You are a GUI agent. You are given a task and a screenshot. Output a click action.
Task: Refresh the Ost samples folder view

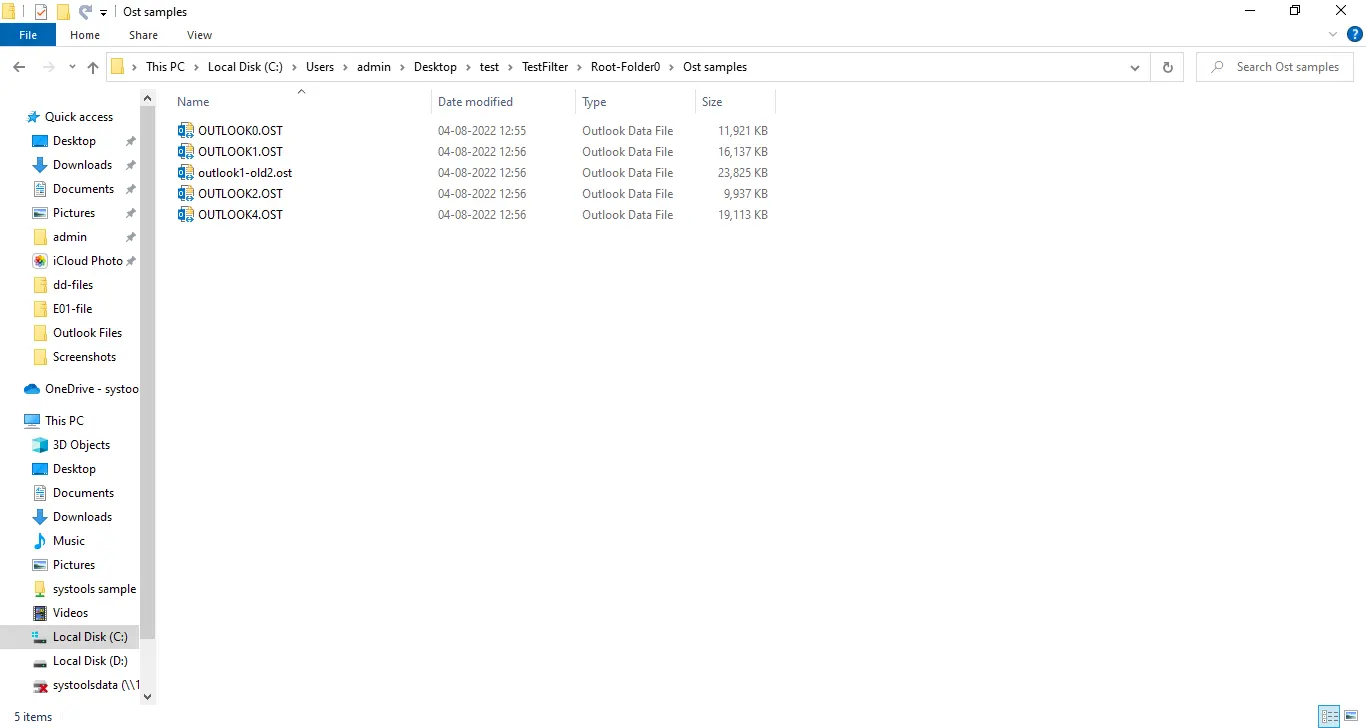pos(1167,67)
